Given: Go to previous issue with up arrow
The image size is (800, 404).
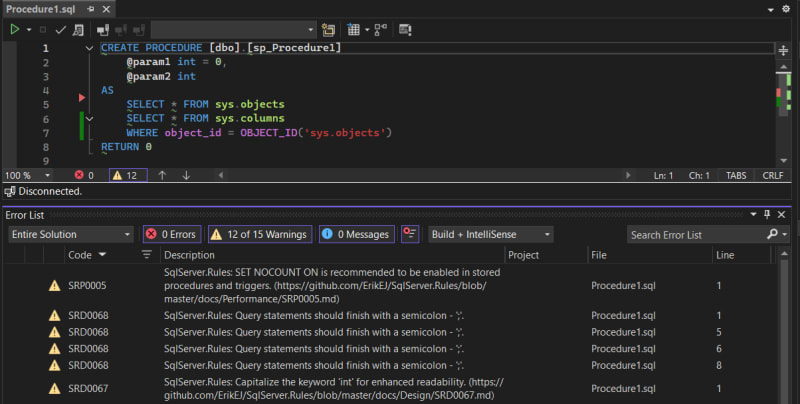Looking at the screenshot, I should click(x=162, y=175).
